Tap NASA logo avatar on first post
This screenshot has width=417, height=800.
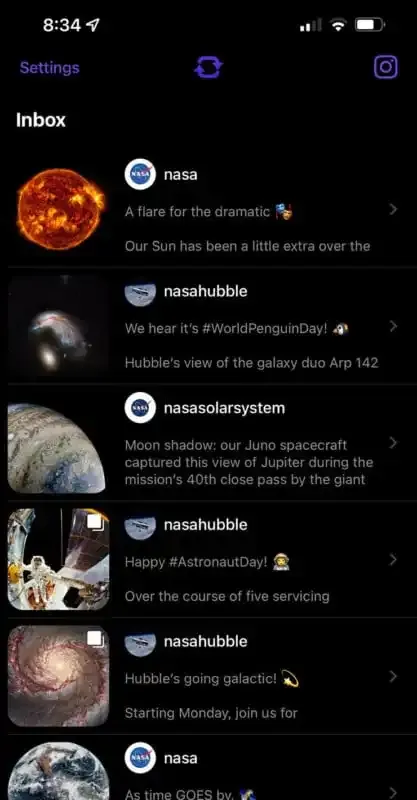(140, 174)
